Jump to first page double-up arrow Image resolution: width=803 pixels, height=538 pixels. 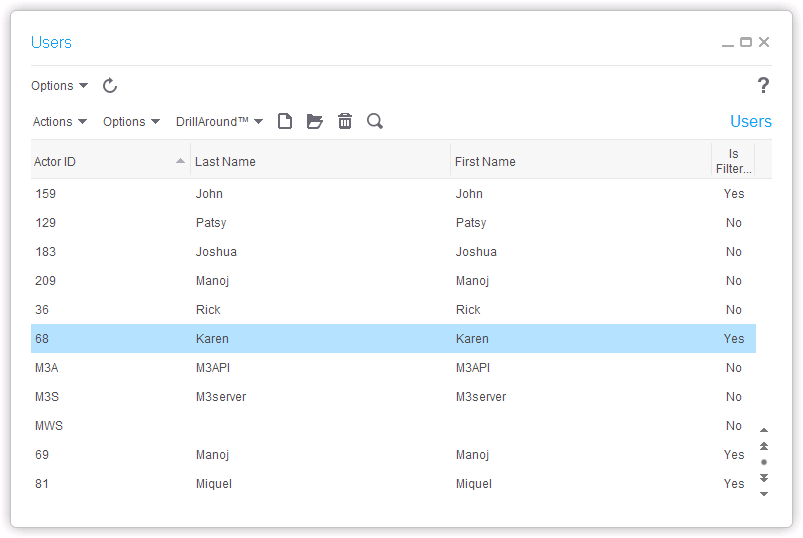[x=764, y=446]
